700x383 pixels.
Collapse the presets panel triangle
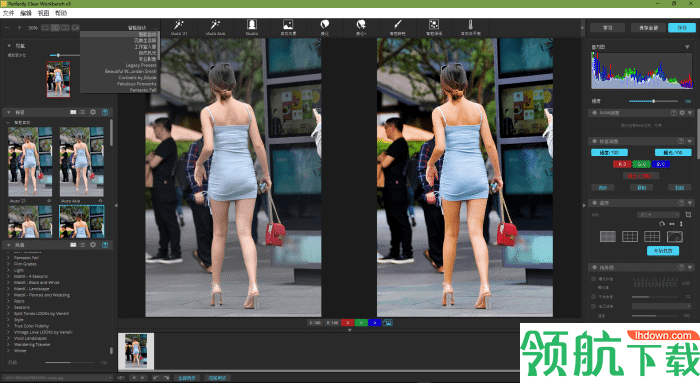pyautogui.click(x=8, y=112)
